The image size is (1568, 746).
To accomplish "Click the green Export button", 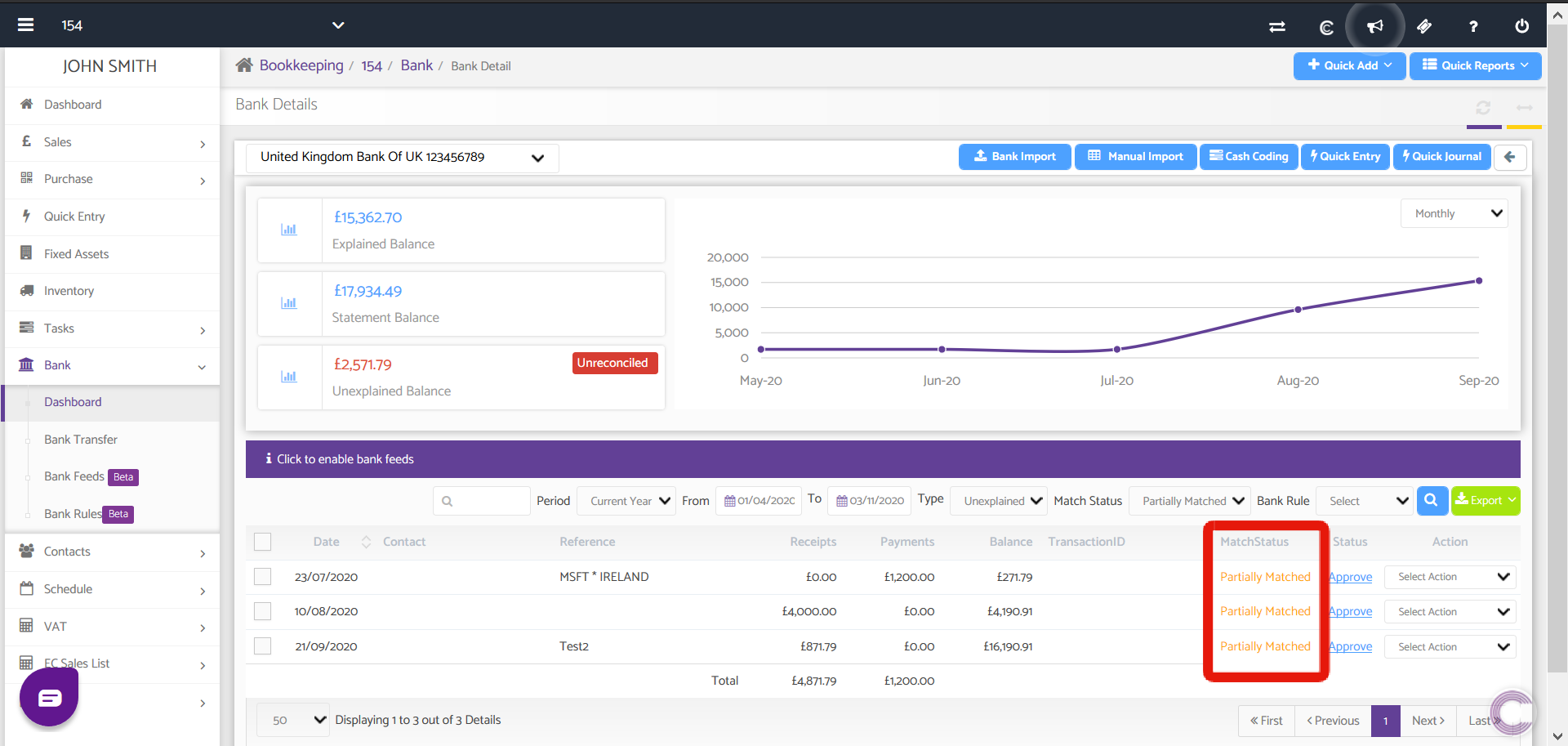I will click(1486, 500).
